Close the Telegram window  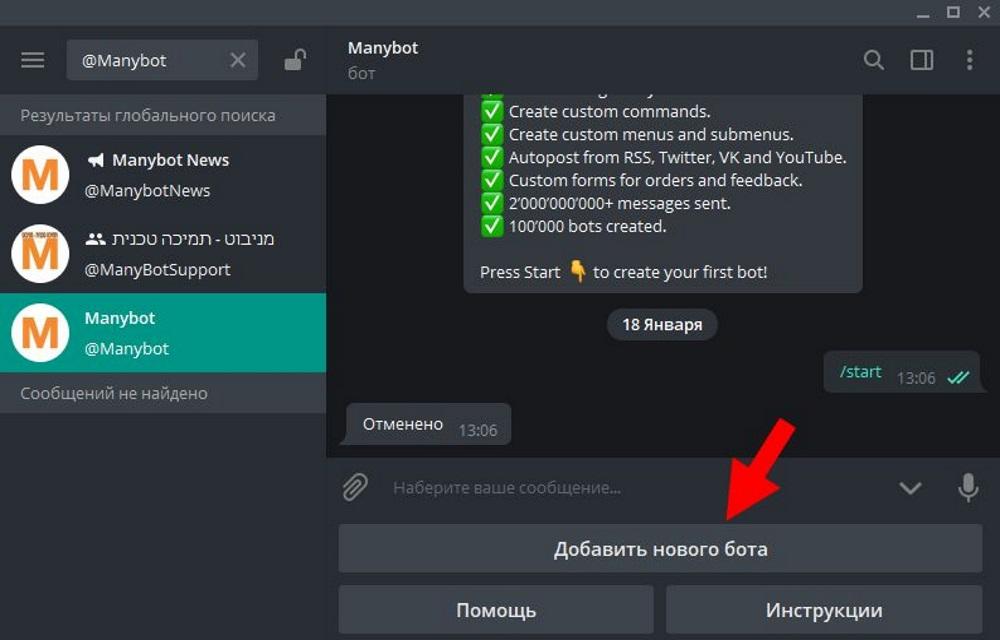tap(984, 12)
